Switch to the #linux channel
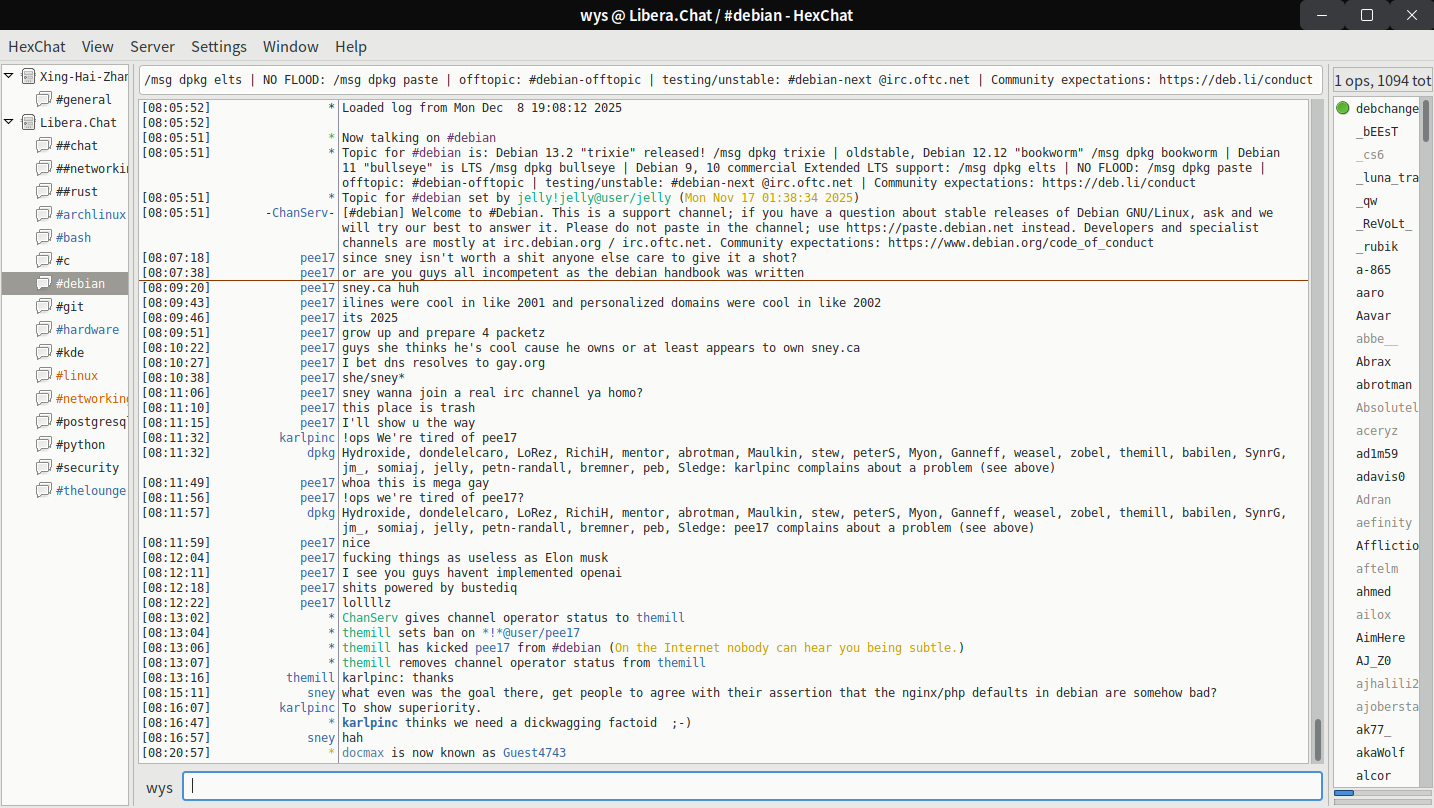Screen dimensions: 1434x808 click(x=77, y=376)
